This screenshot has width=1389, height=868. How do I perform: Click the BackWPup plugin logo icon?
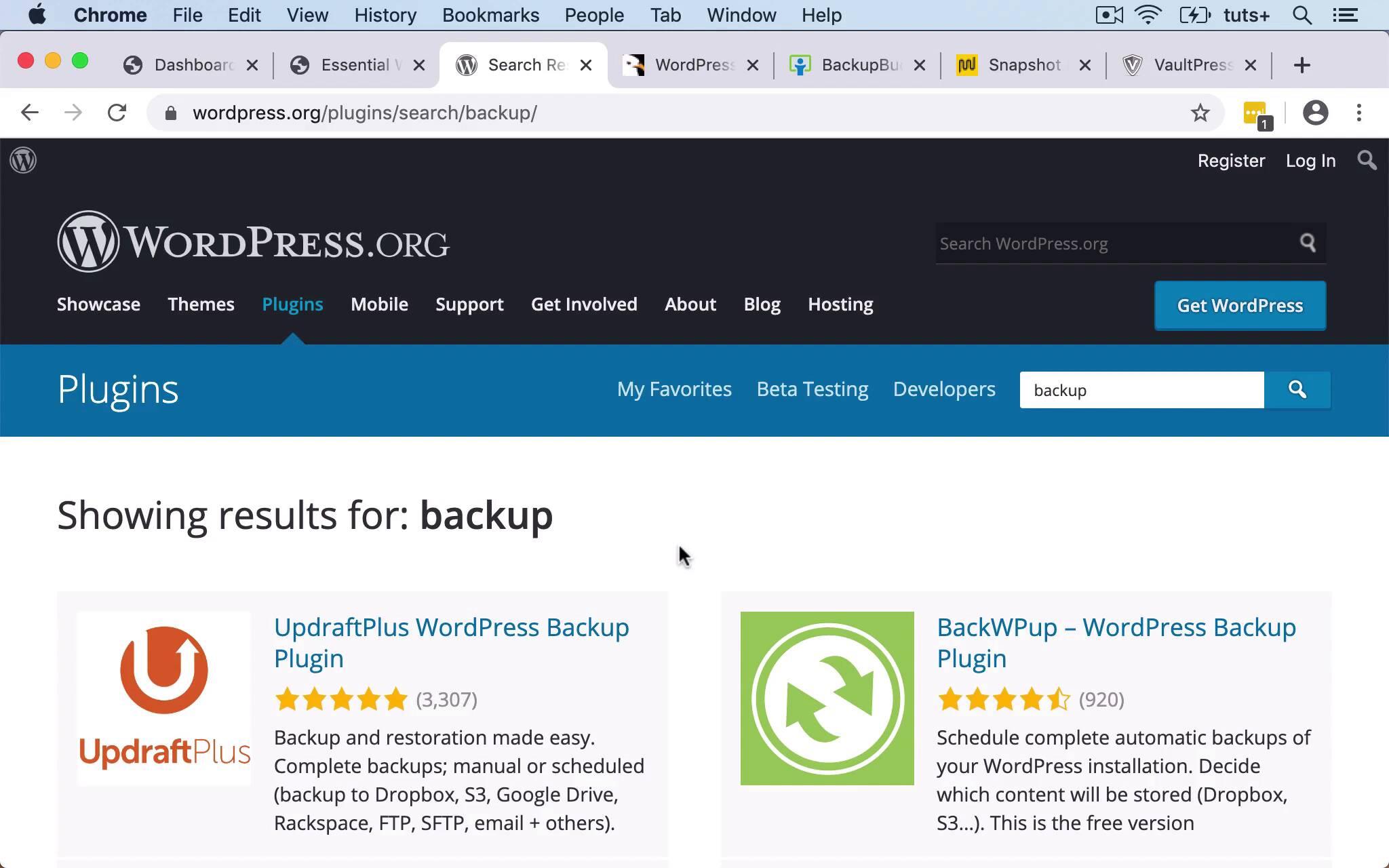(826, 698)
